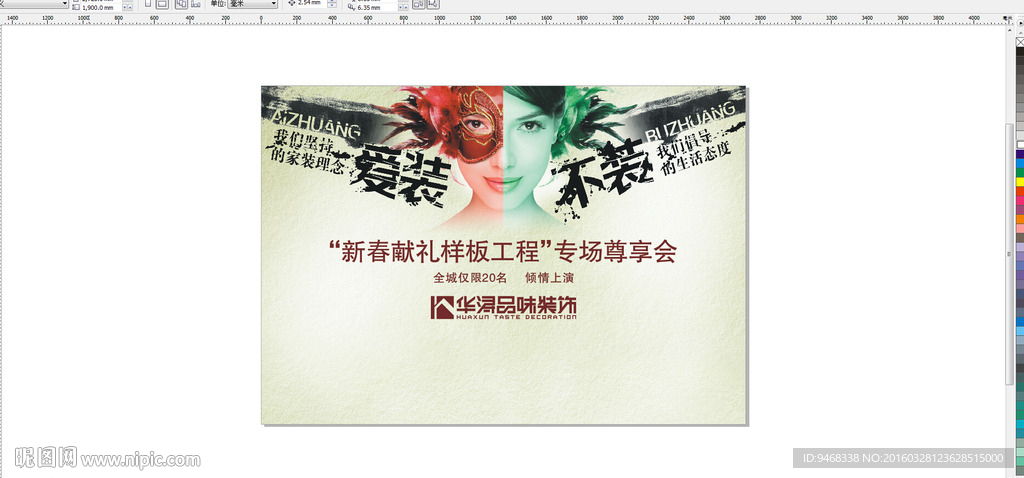Click the duplicate distance field 6.35 mm
This screenshot has height=478, width=1024.
[x=376, y=7]
